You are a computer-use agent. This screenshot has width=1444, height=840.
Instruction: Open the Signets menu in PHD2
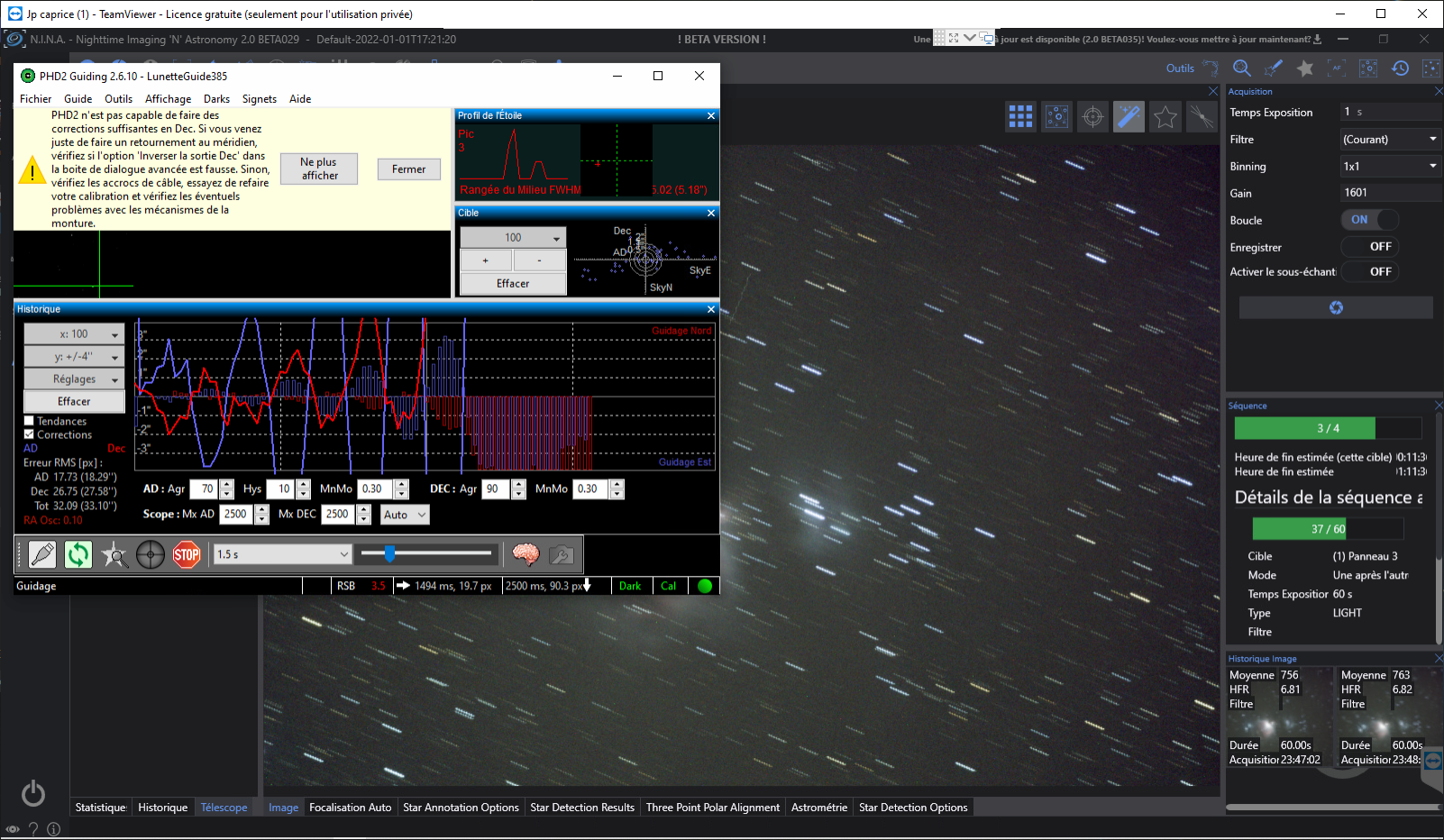pos(260,99)
